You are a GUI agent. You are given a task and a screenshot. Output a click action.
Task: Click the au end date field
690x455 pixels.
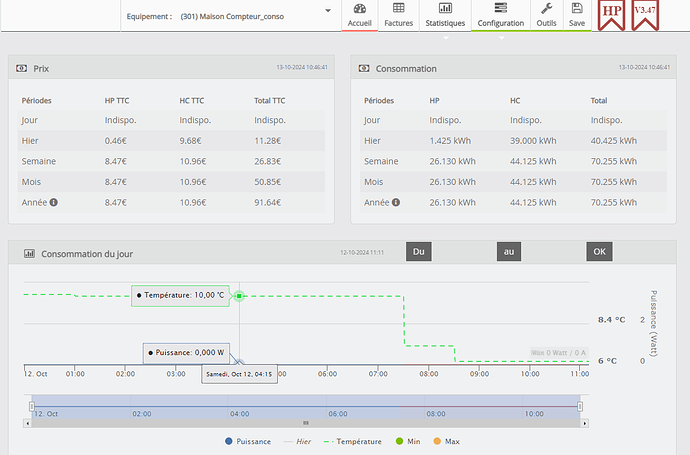pyautogui.click(x=509, y=252)
